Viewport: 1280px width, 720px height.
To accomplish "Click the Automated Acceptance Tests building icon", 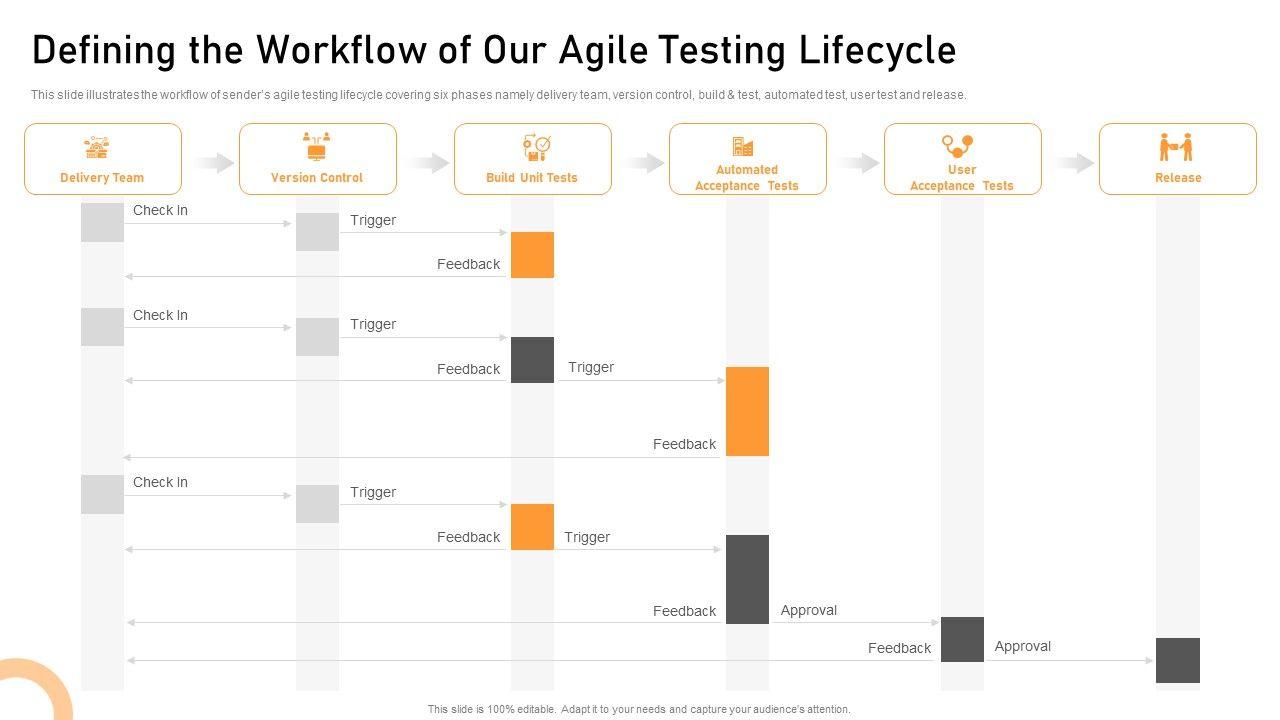I will tap(742, 147).
